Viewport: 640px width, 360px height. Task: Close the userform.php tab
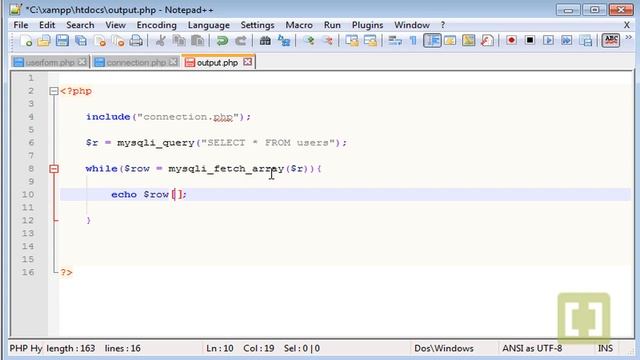click(x=82, y=62)
